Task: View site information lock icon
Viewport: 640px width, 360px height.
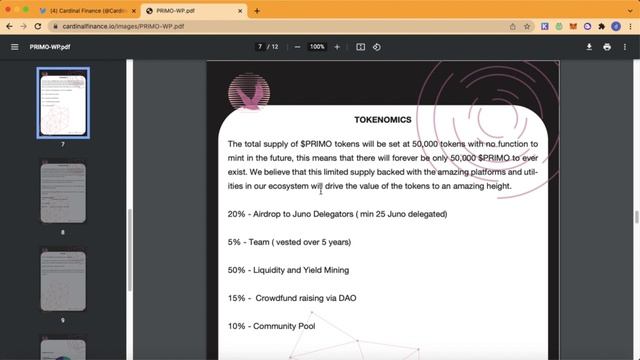Action: click(55, 27)
